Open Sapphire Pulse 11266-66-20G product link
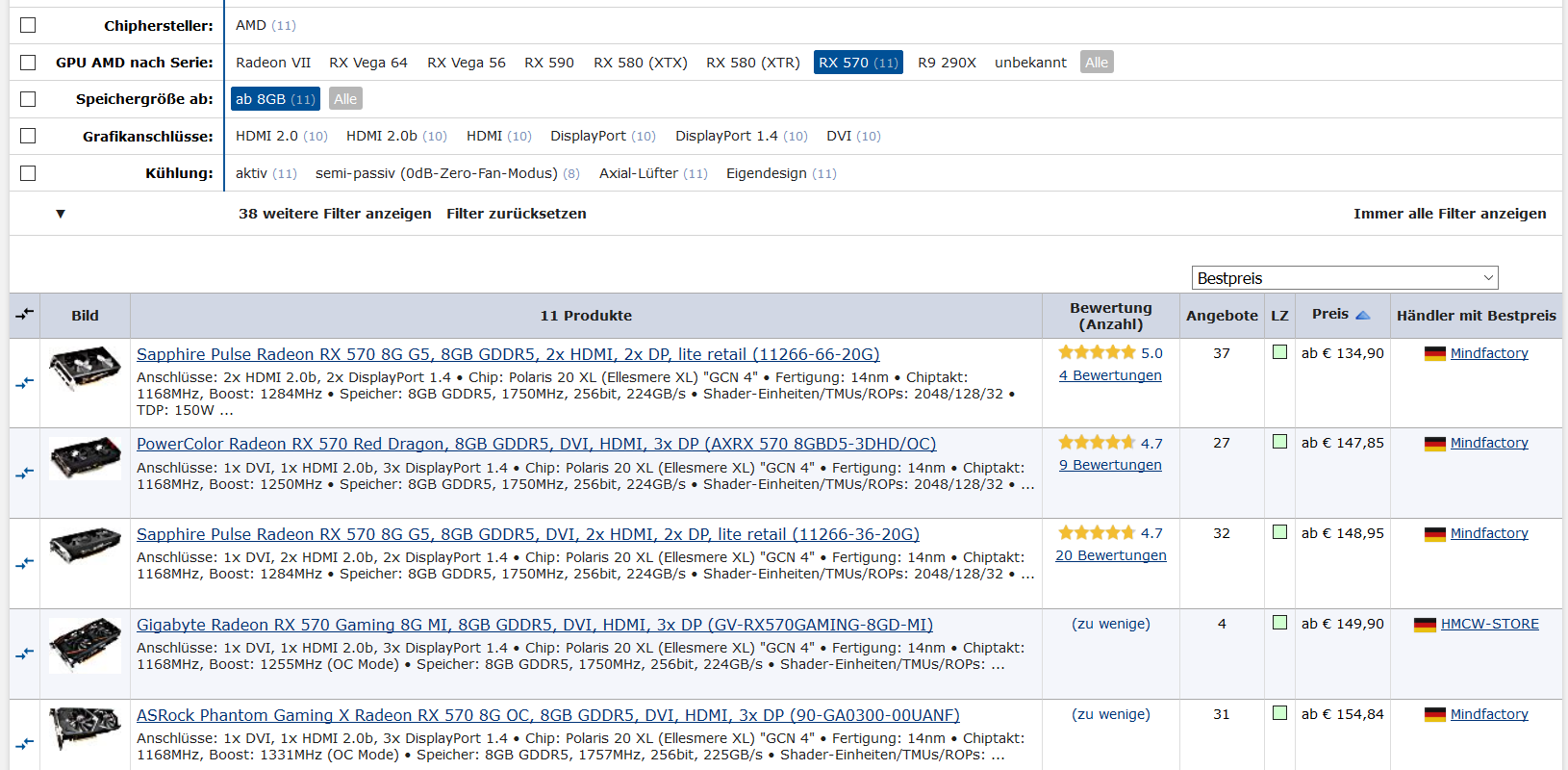Viewport: 1568px width, 770px height. pyautogui.click(x=508, y=354)
